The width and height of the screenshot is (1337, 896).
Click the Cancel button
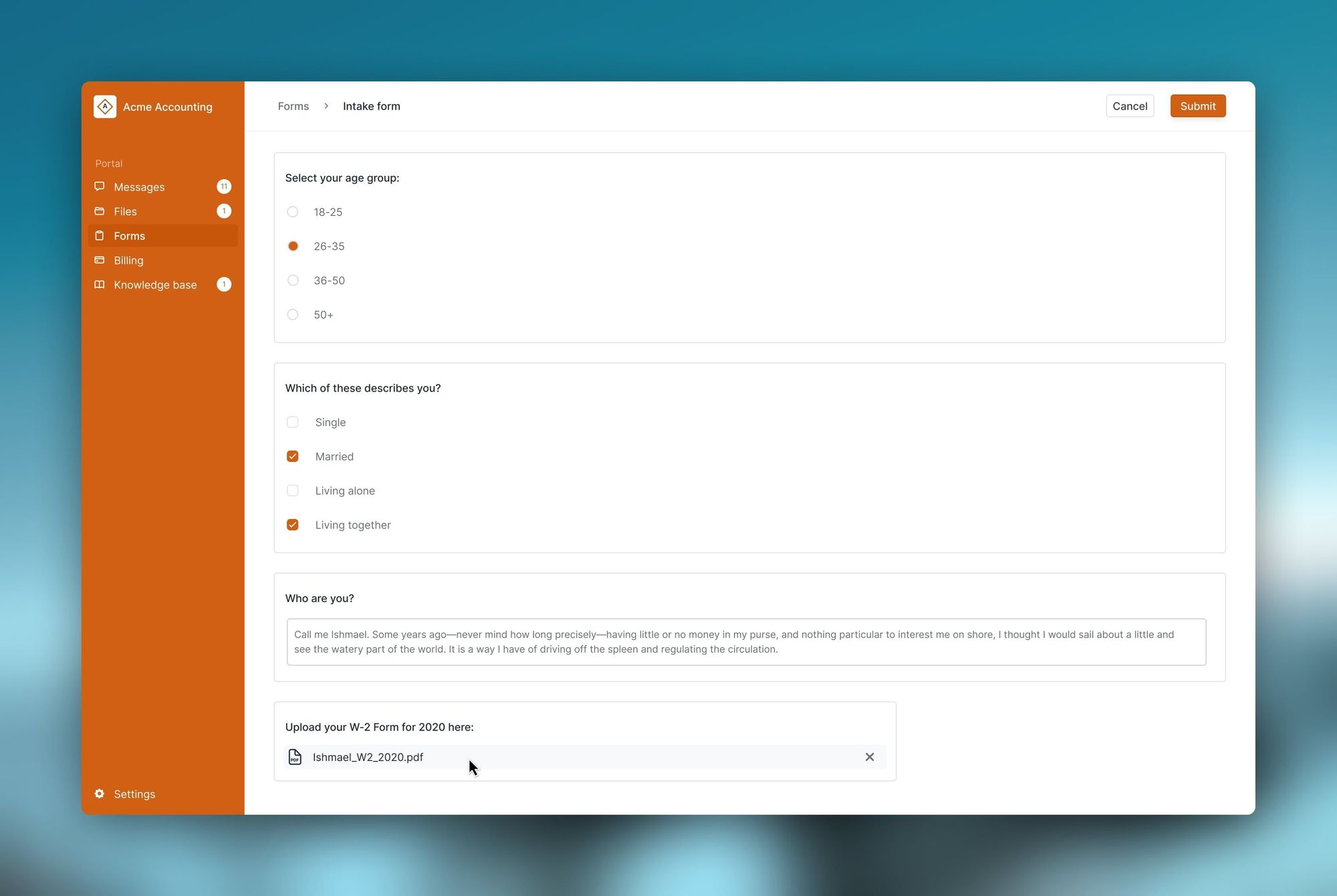1130,106
